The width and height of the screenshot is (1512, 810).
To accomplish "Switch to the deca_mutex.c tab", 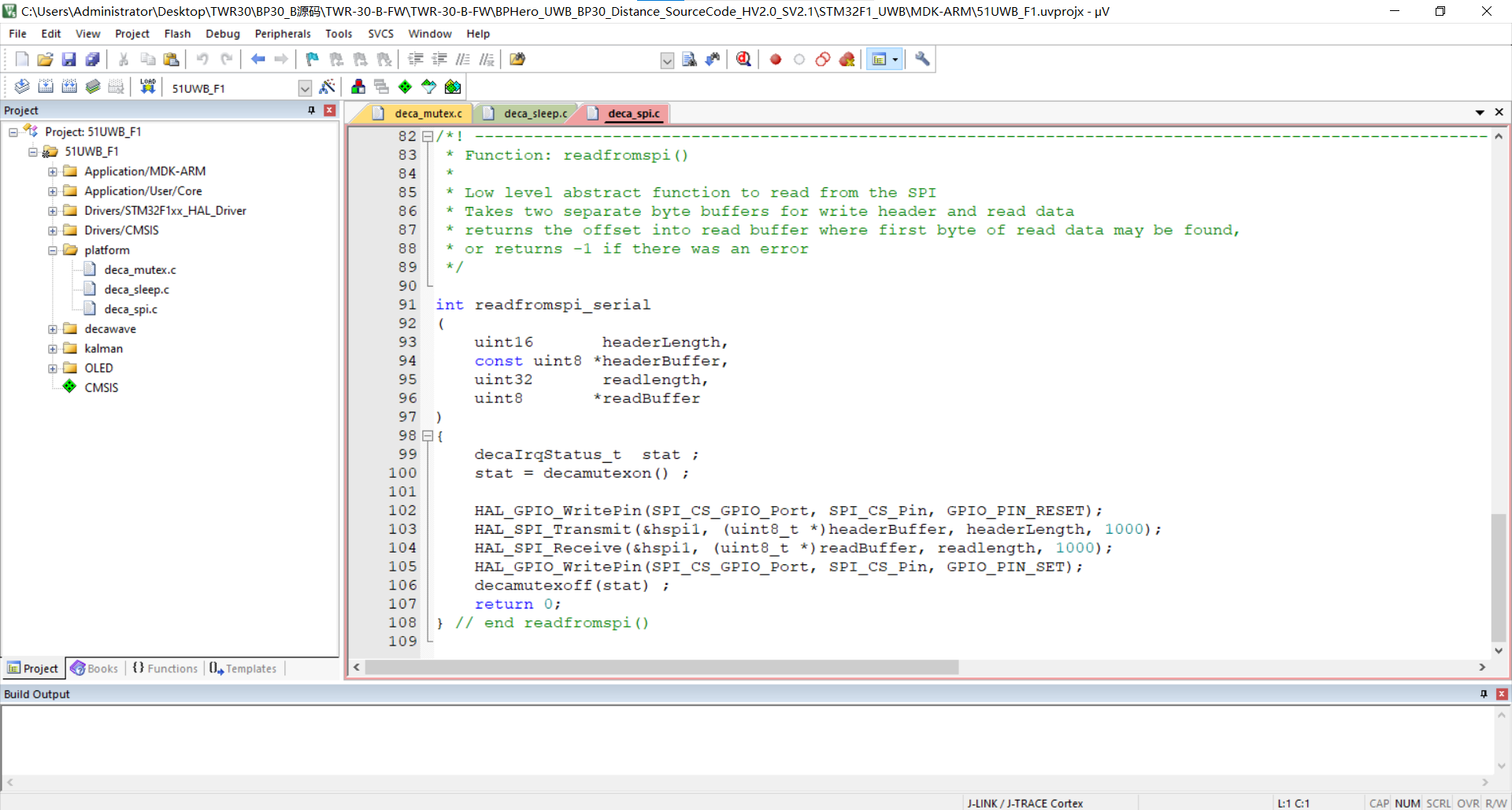I will click(x=428, y=113).
